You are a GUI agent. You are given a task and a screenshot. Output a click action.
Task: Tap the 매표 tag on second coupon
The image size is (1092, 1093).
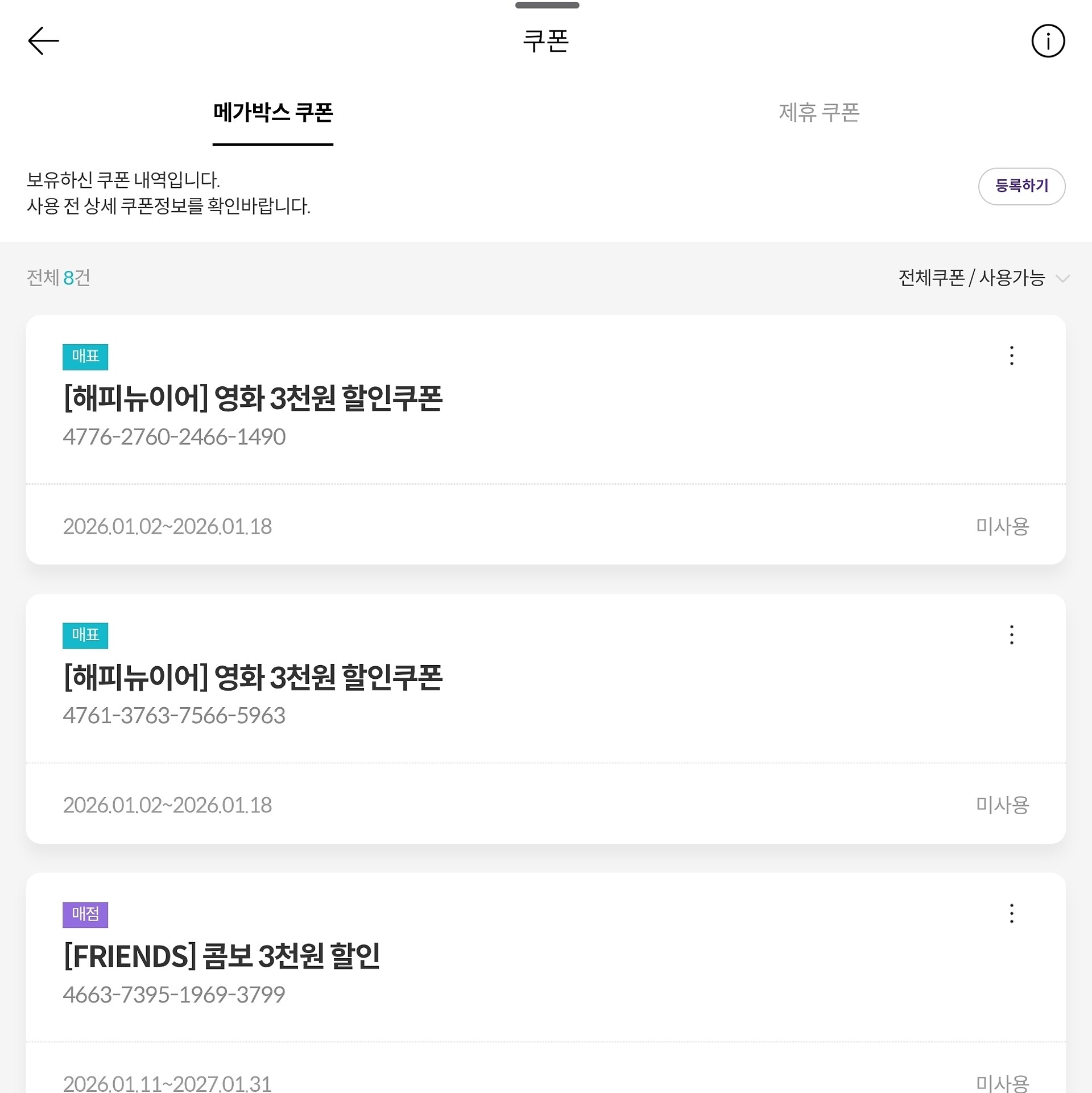coord(85,636)
